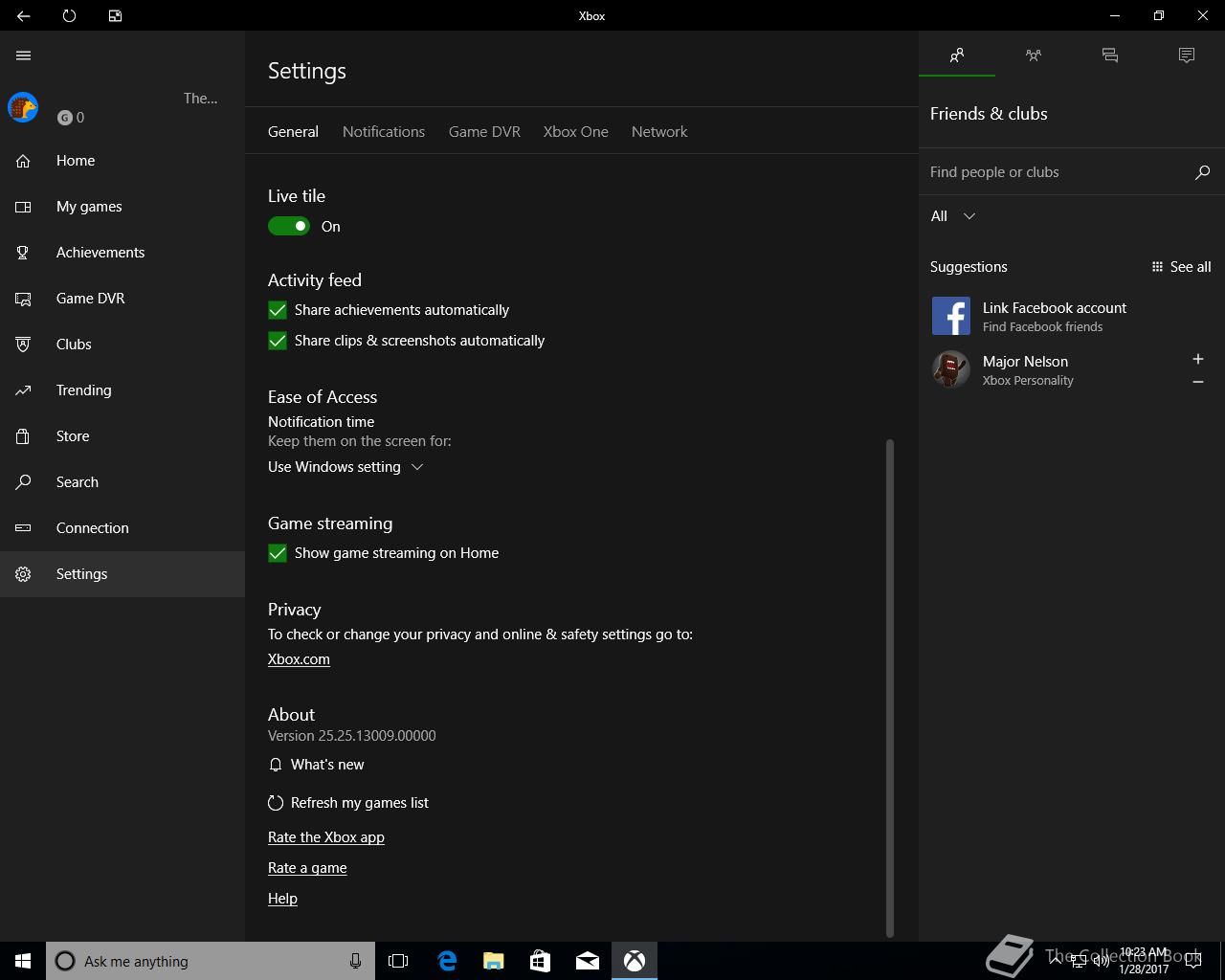Image resolution: width=1225 pixels, height=980 pixels.
Task: Go back with the arrow icon
Action: coord(23,15)
